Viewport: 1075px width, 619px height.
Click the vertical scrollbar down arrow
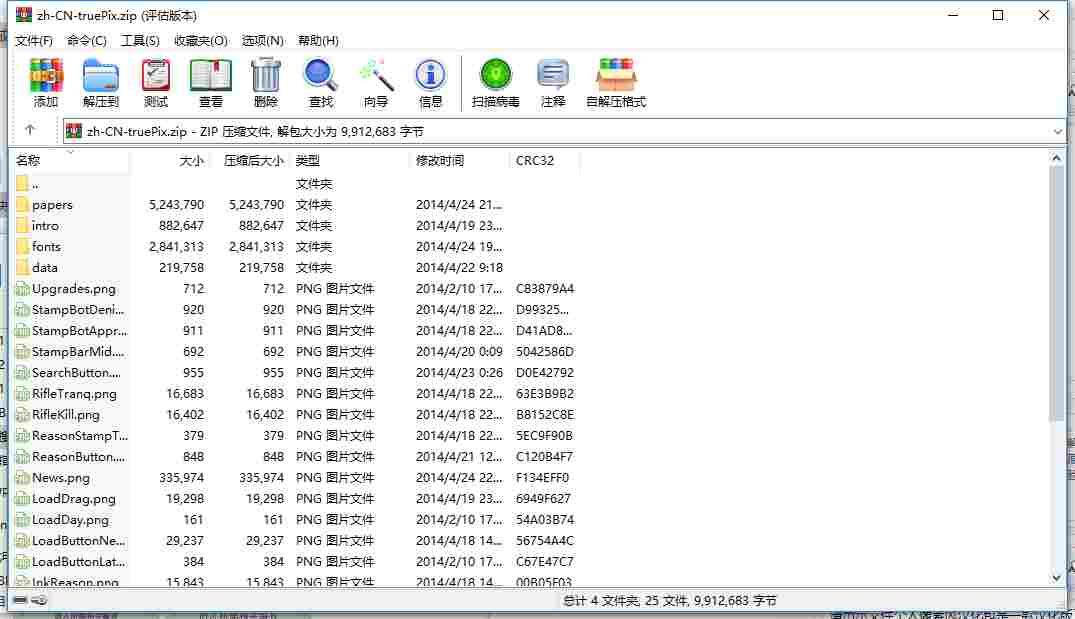point(1056,578)
